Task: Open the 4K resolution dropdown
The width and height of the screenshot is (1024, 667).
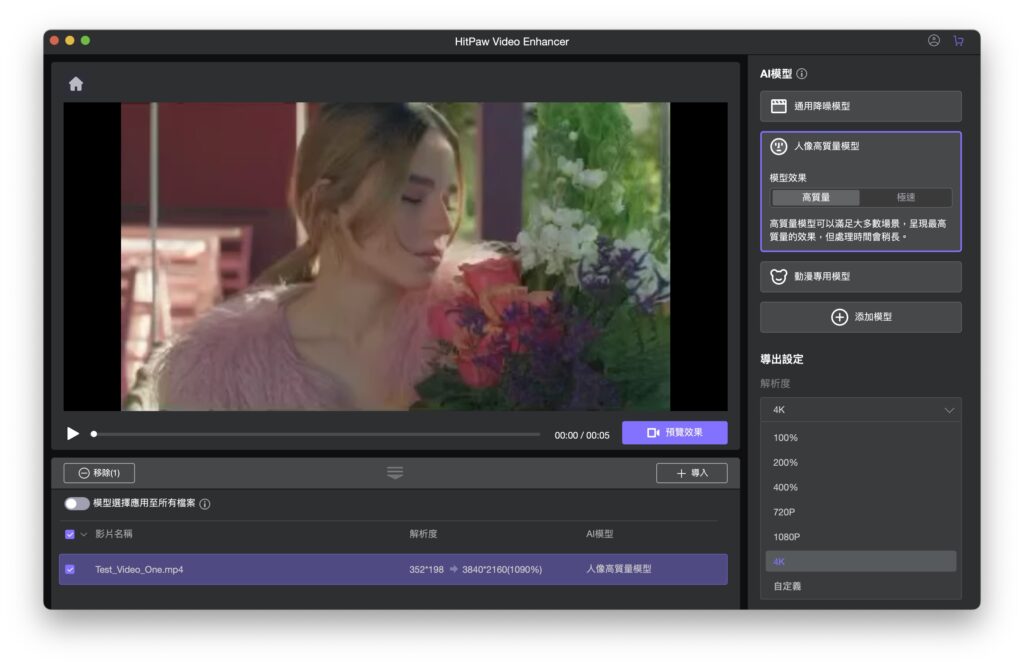Action: click(x=861, y=410)
